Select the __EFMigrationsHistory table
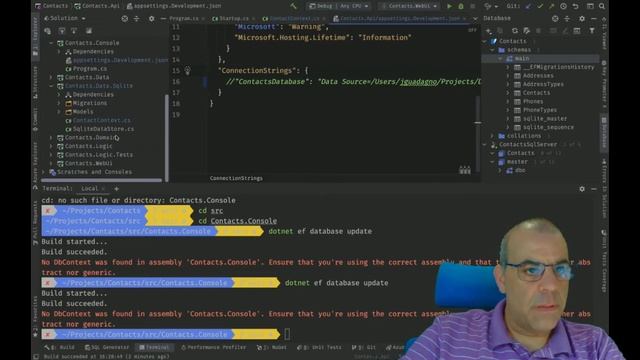The image size is (640, 360). (558, 67)
